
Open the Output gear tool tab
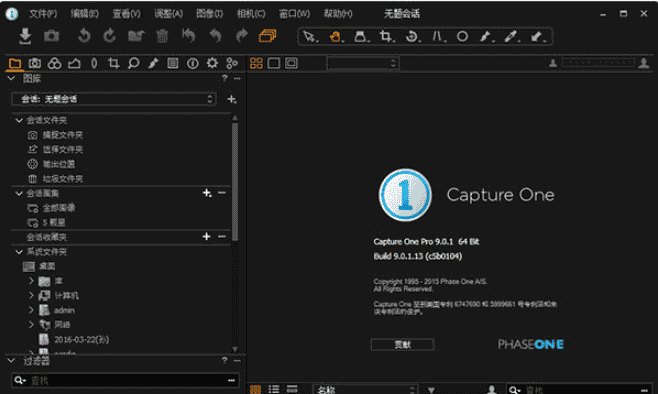tap(212, 63)
